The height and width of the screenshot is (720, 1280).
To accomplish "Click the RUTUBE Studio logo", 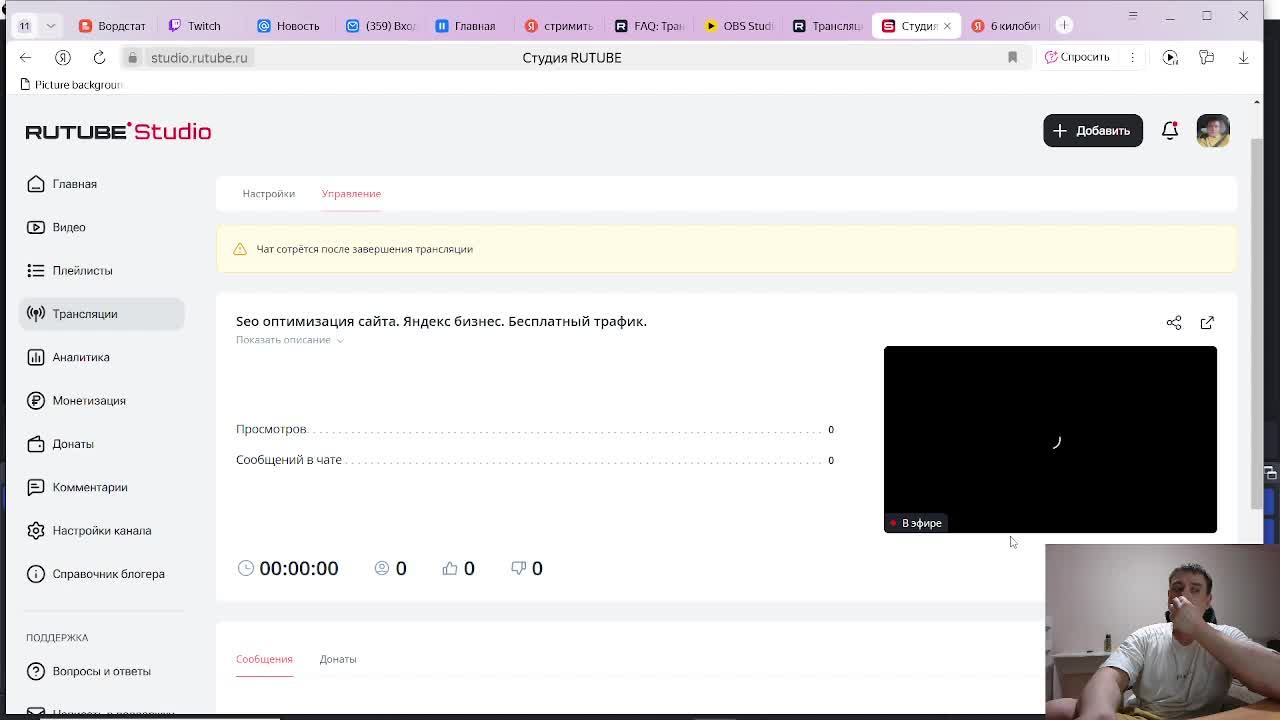I will (118, 131).
